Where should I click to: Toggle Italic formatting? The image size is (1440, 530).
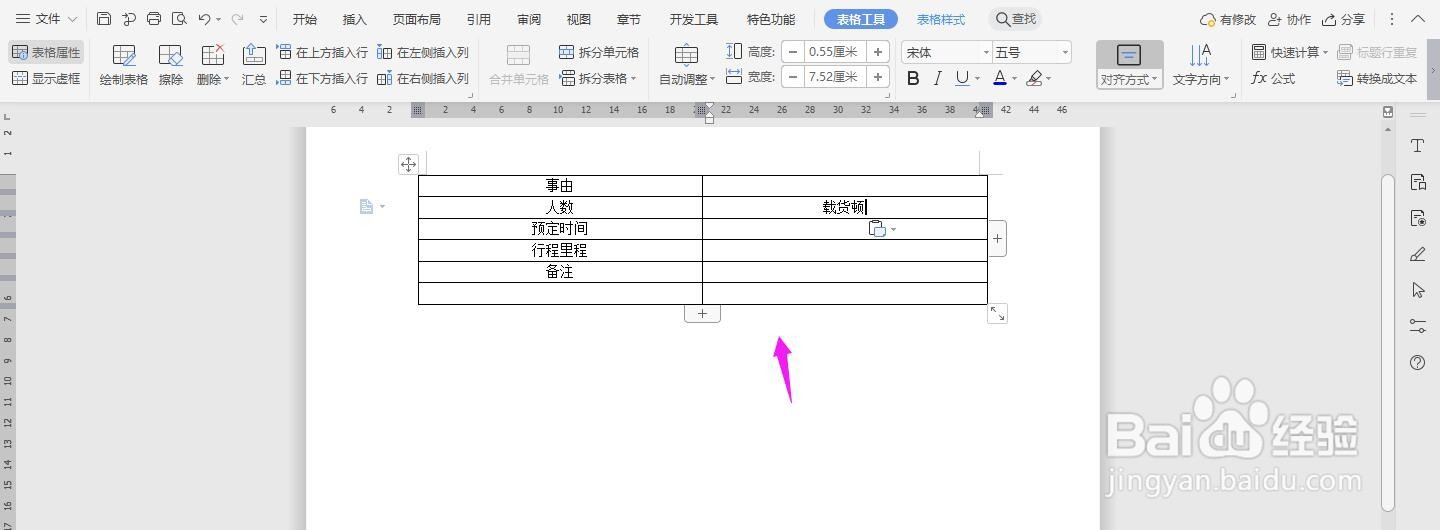(937, 78)
